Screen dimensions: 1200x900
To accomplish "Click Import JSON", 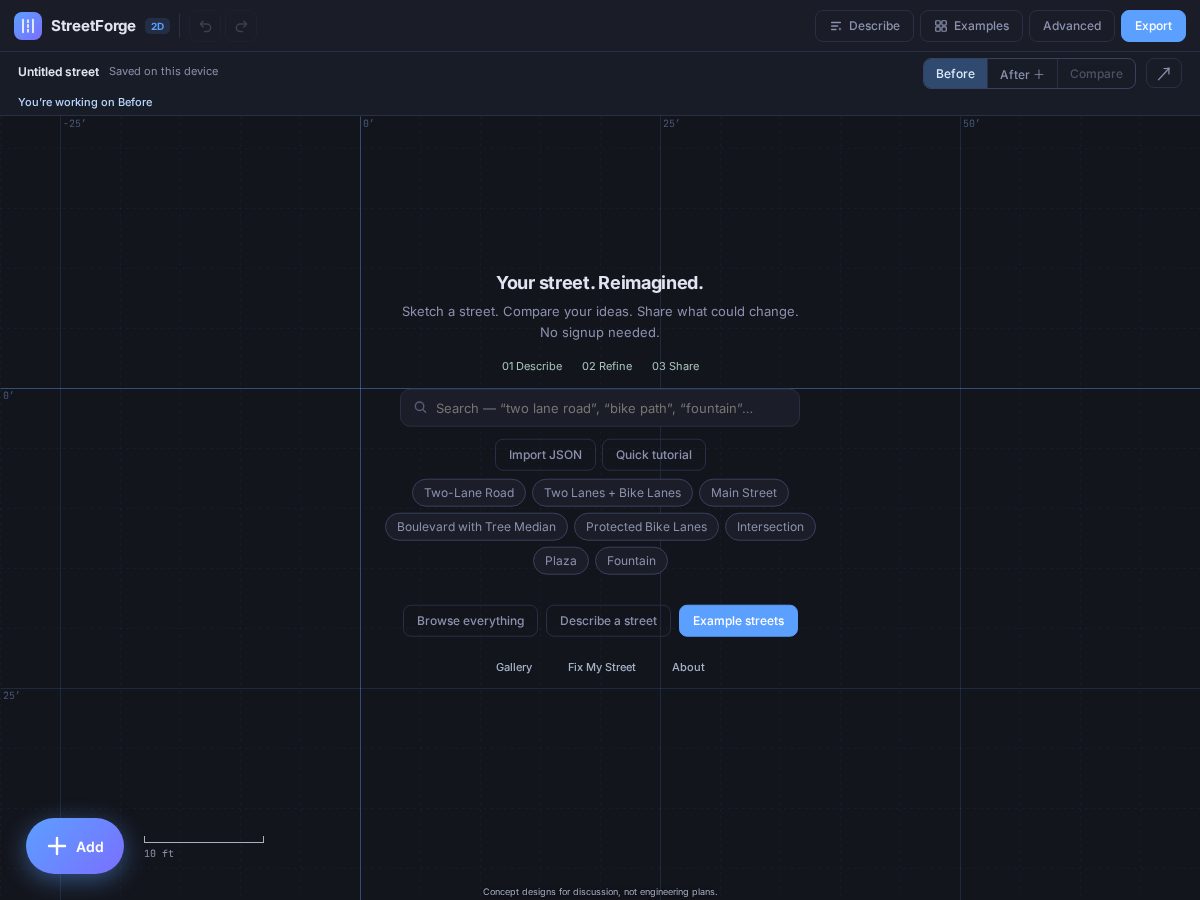I will click(x=545, y=455).
